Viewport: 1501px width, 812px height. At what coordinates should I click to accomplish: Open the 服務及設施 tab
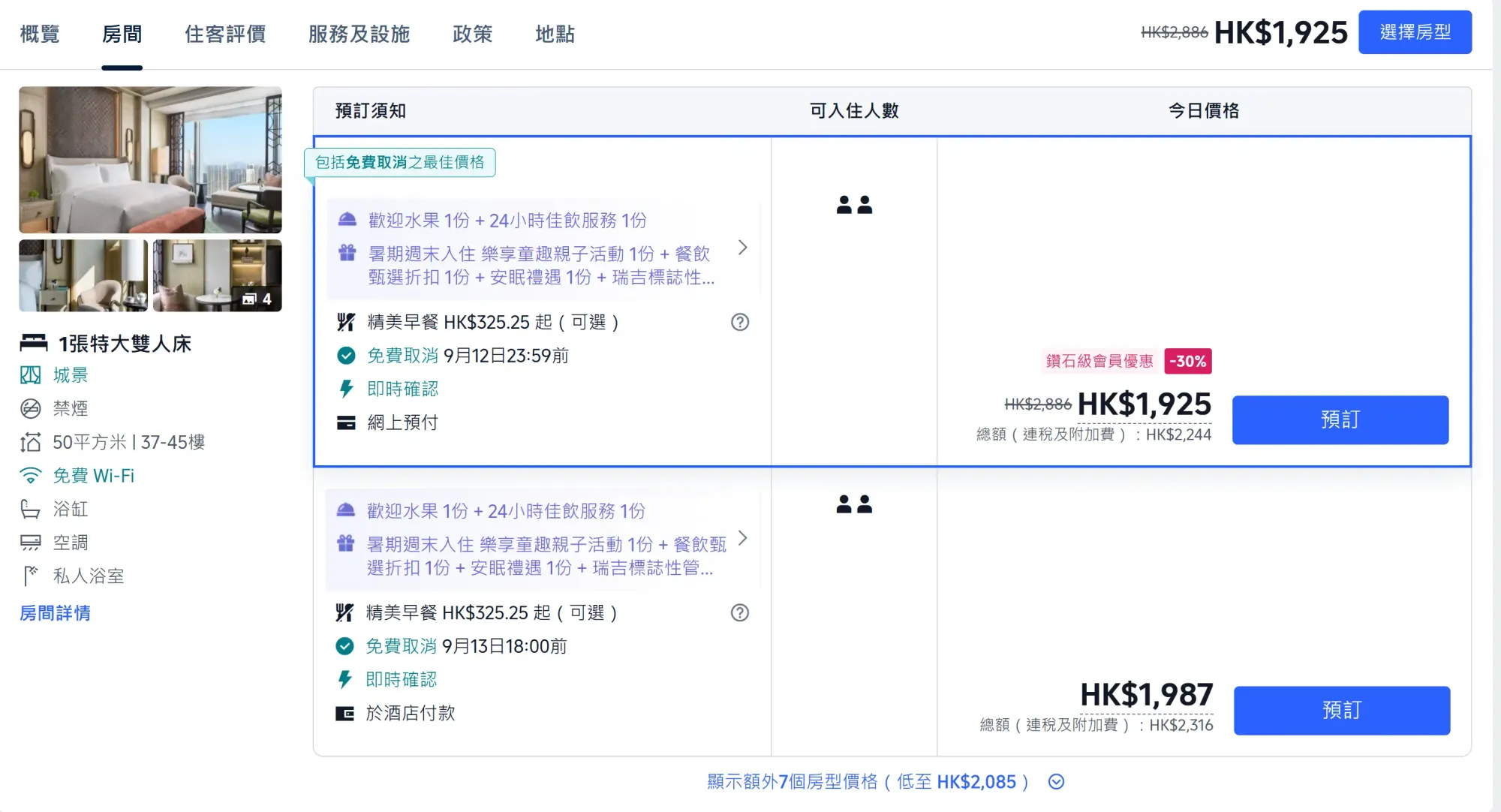tap(359, 34)
